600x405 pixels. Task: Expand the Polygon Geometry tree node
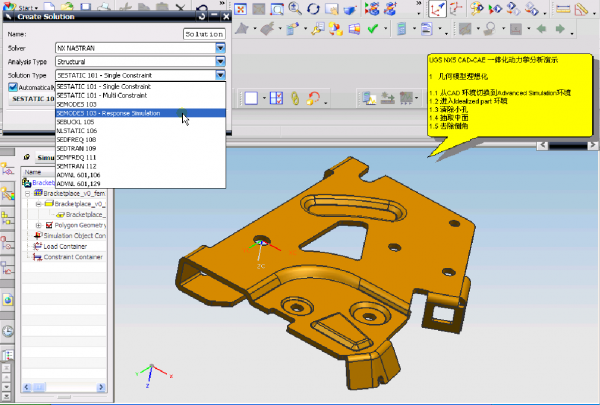[x=39, y=225]
